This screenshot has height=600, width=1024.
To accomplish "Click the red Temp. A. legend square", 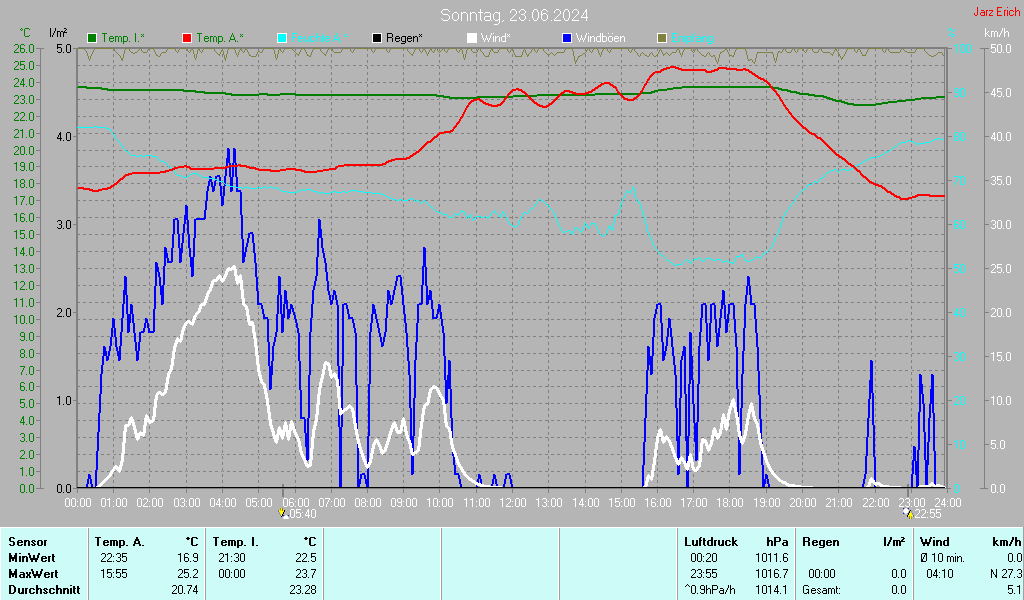I will [x=187, y=38].
